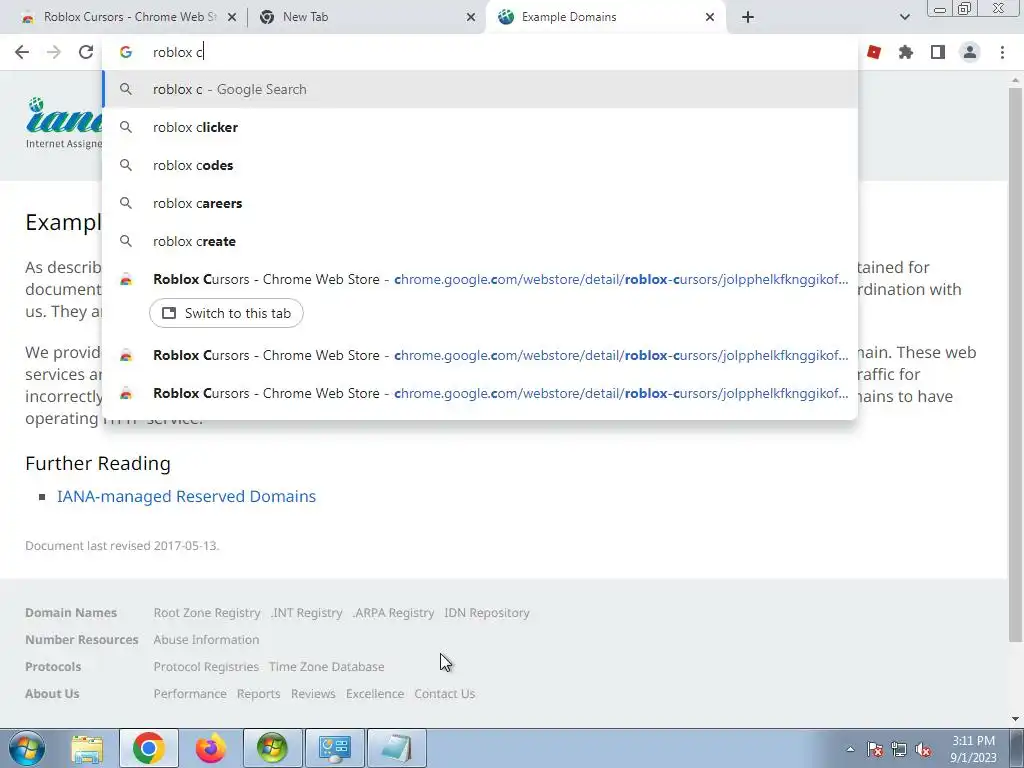This screenshot has height=768, width=1024.
Task: Open Chrome's three-dot menu
Action: (1002, 52)
